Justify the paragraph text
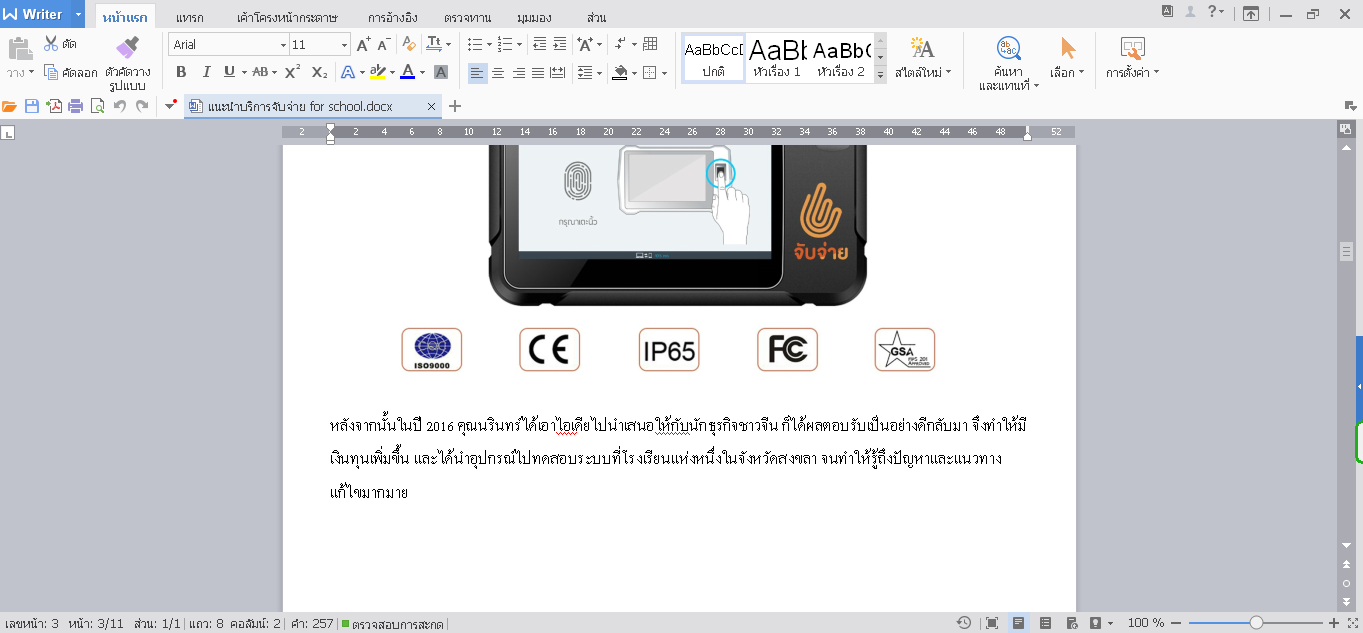The height and width of the screenshot is (633, 1363). tap(538, 72)
